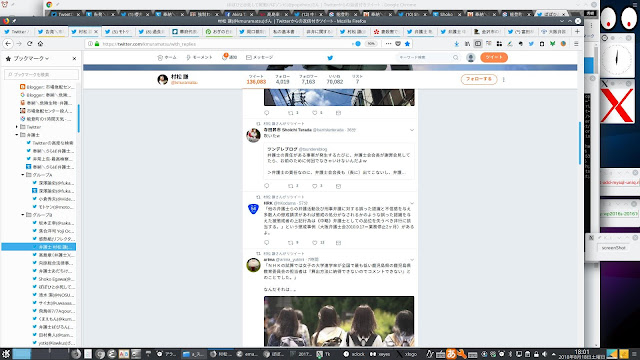Click the orange ツイート button

[x=494, y=58]
